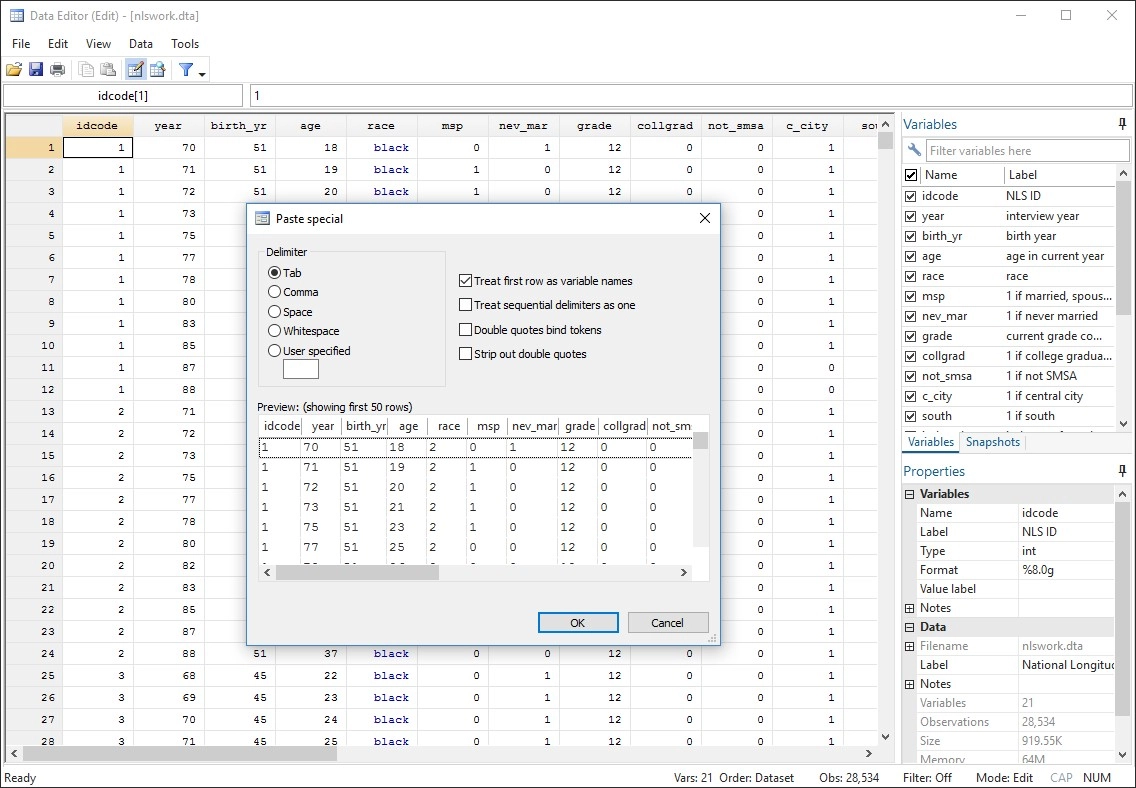
Task: Click the Print toolbar icon
Action: 58,69
